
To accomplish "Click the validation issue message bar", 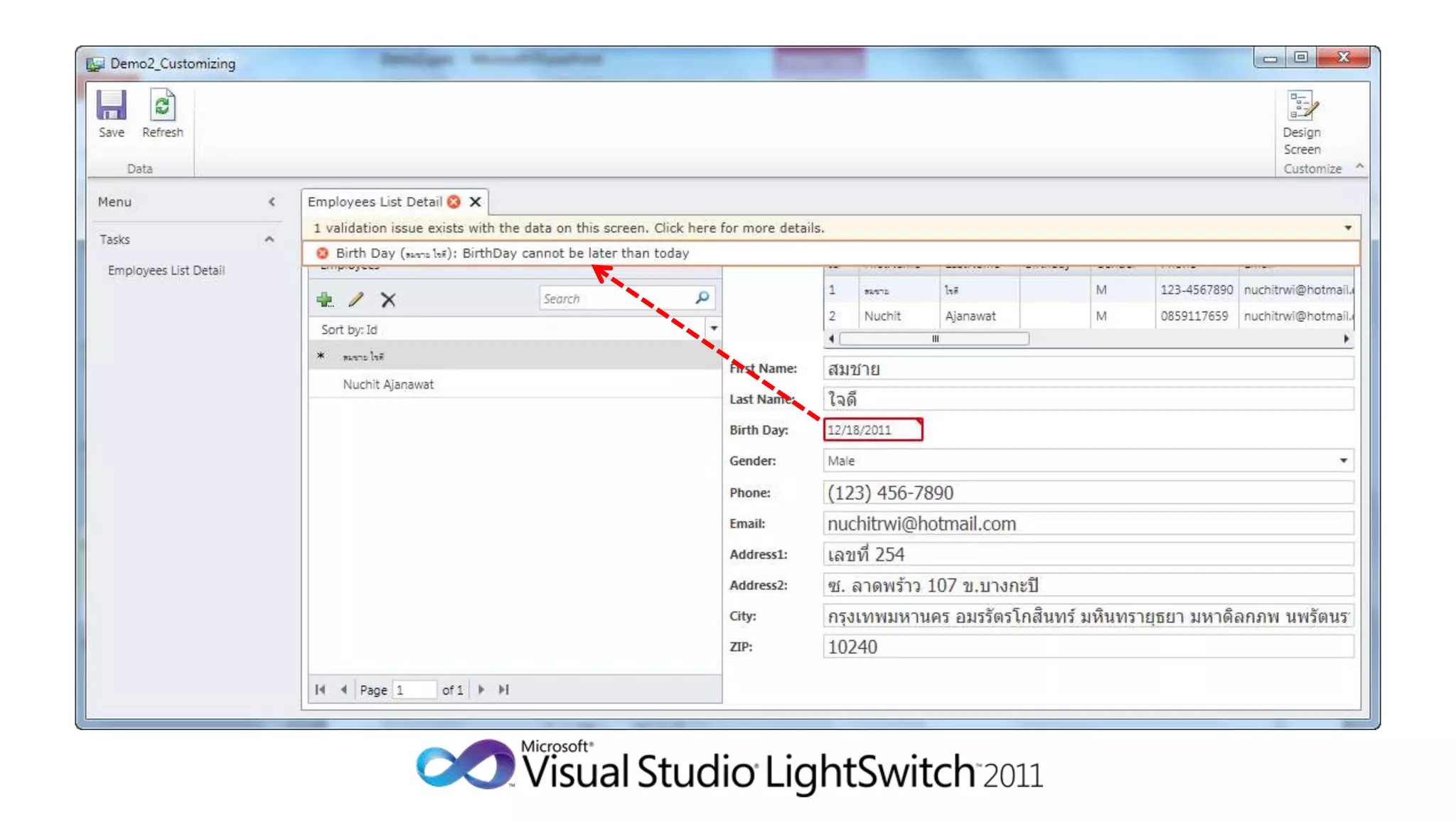I will tap(569, 228).
